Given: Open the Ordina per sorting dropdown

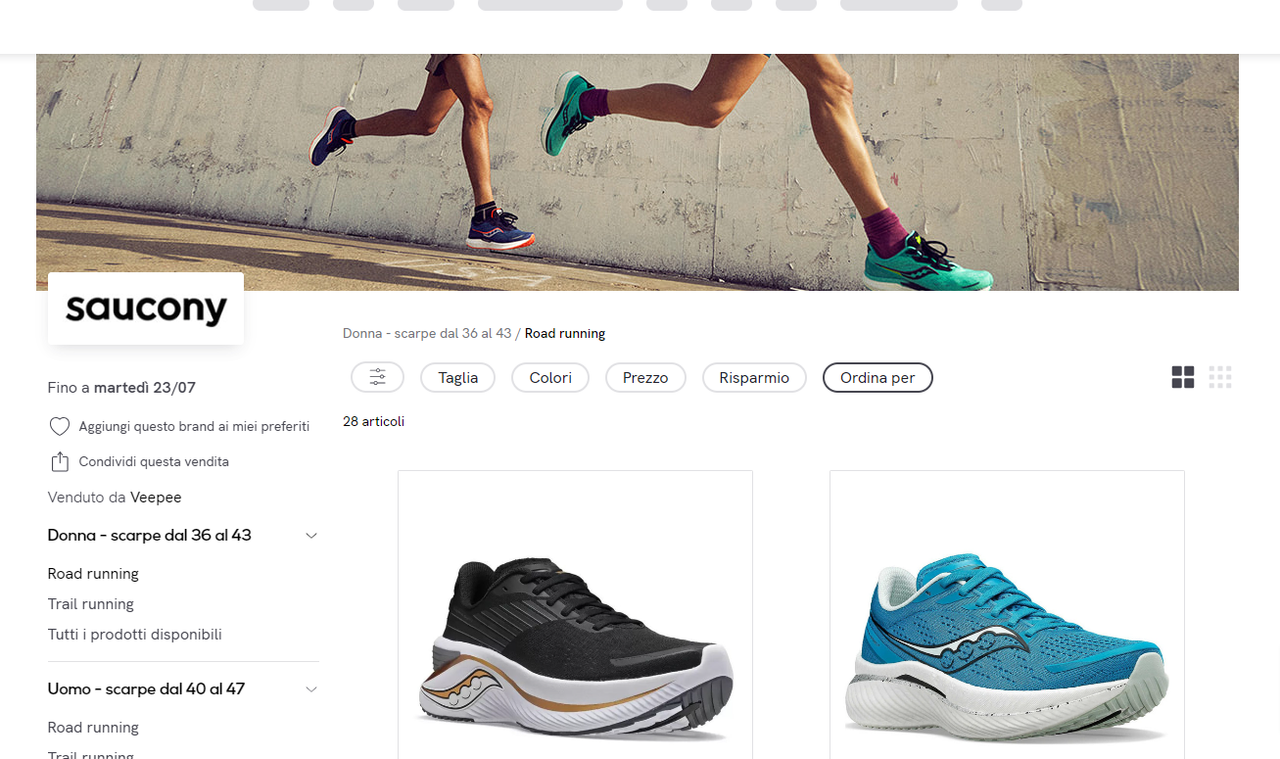Looking at the screenshot, I should point(877,377).
